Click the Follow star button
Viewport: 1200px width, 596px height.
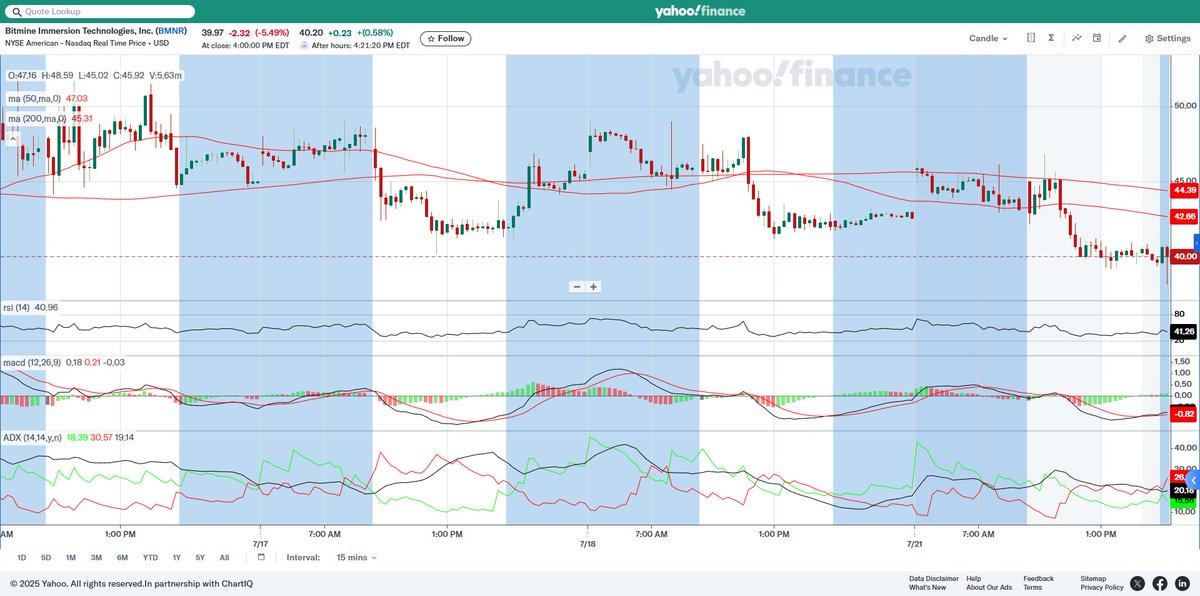pos(445,38)
